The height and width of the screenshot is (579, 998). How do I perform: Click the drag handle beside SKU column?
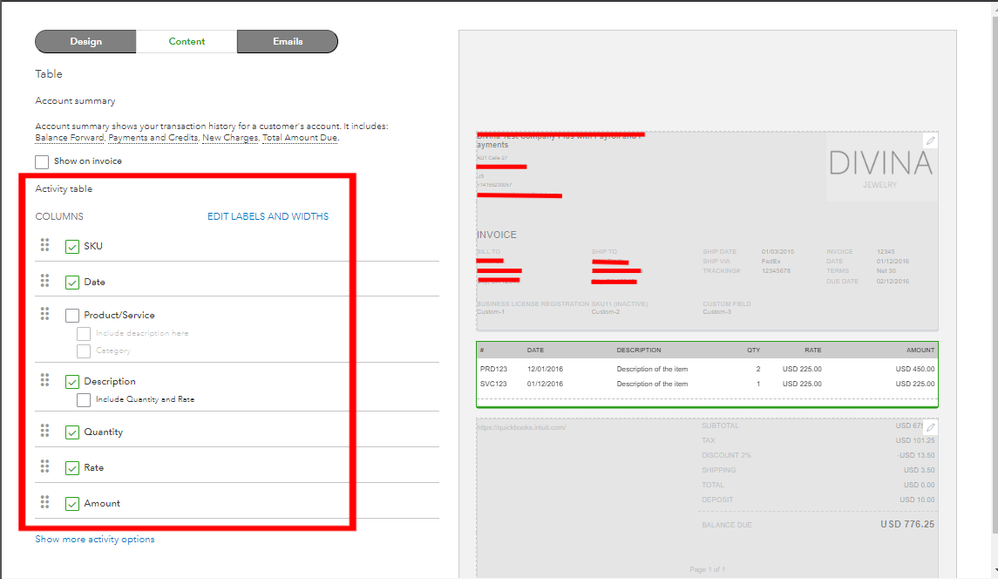click(45, 246)
